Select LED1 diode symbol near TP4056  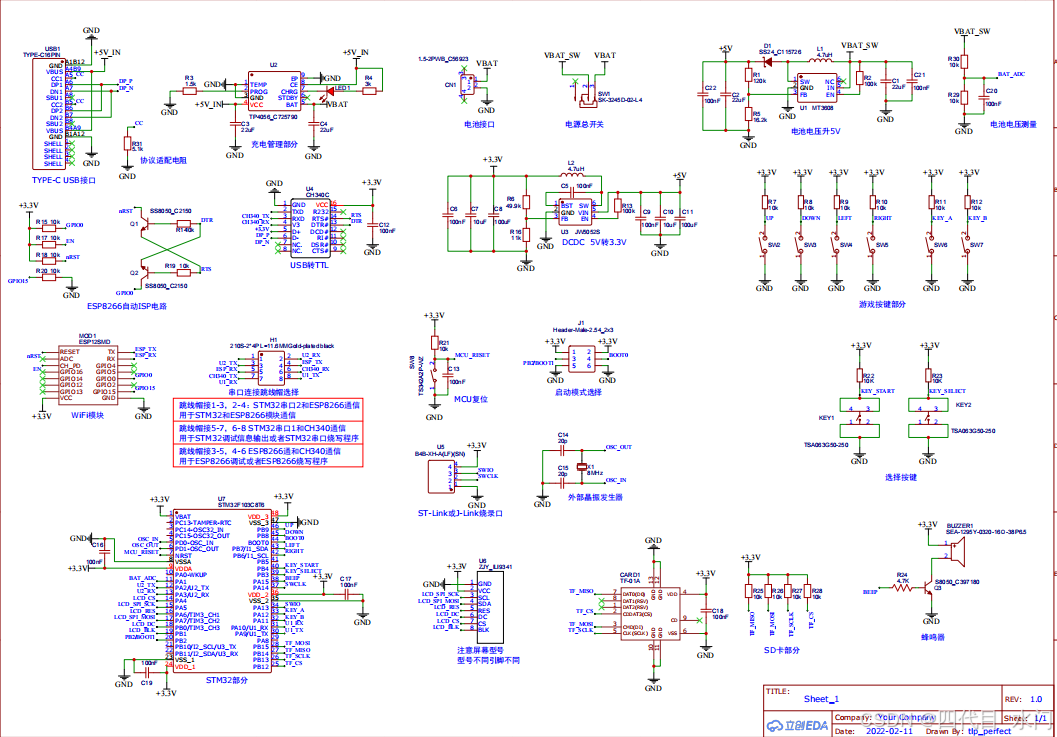pos(330,90)
